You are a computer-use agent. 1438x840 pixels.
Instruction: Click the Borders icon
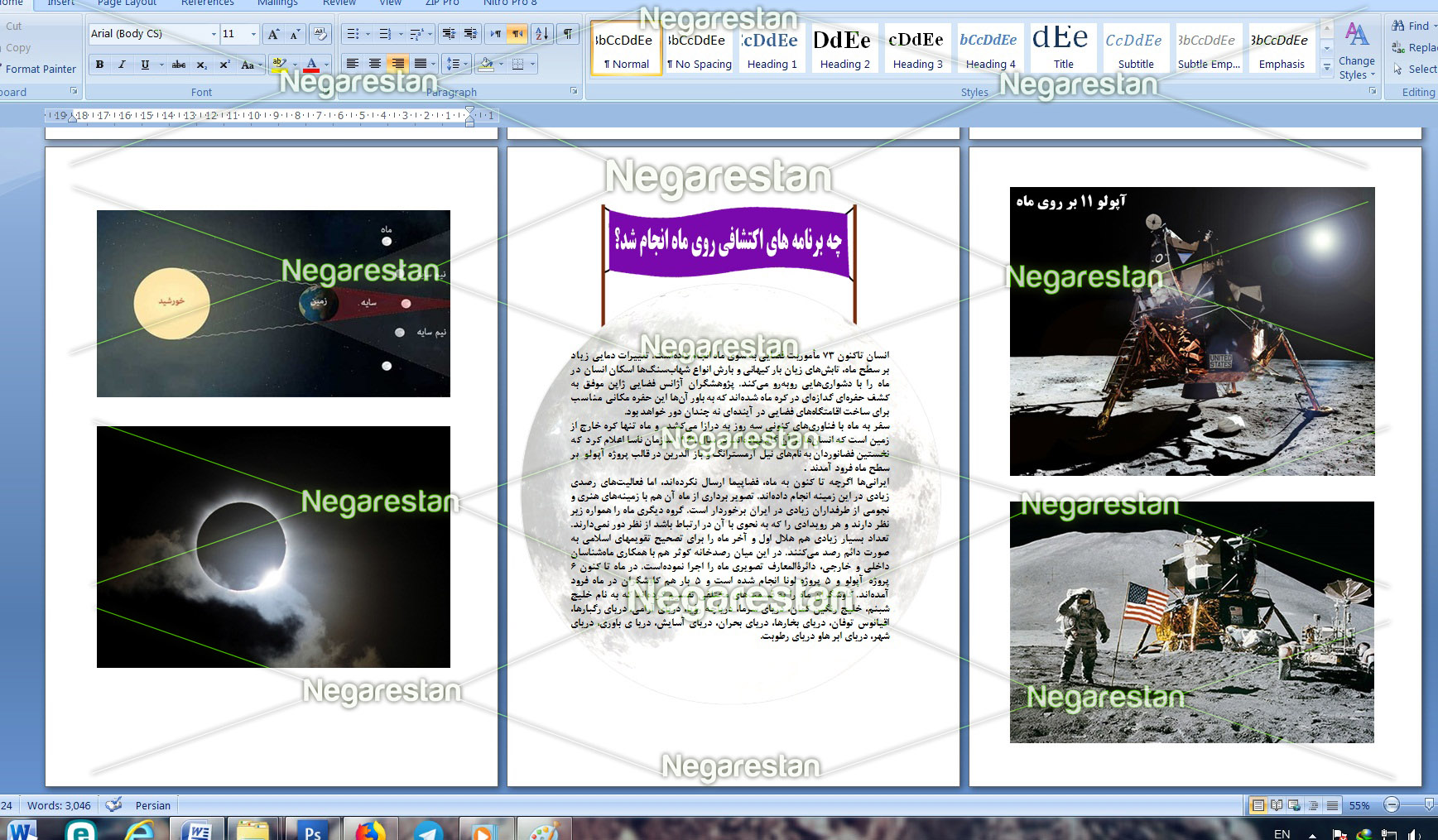518,64
